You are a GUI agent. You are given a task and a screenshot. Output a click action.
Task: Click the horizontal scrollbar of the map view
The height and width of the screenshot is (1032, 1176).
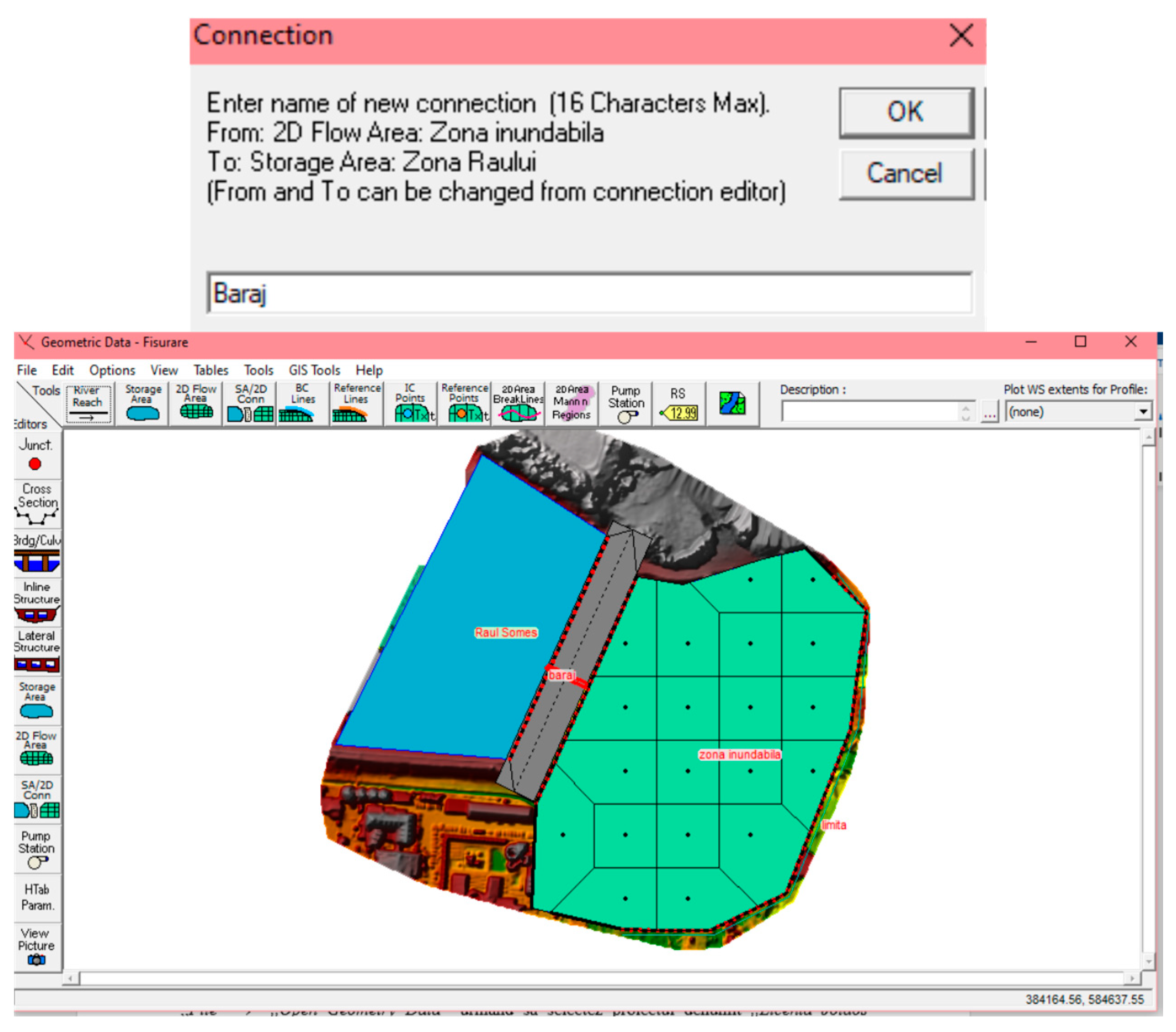click(x=601, y=978)
